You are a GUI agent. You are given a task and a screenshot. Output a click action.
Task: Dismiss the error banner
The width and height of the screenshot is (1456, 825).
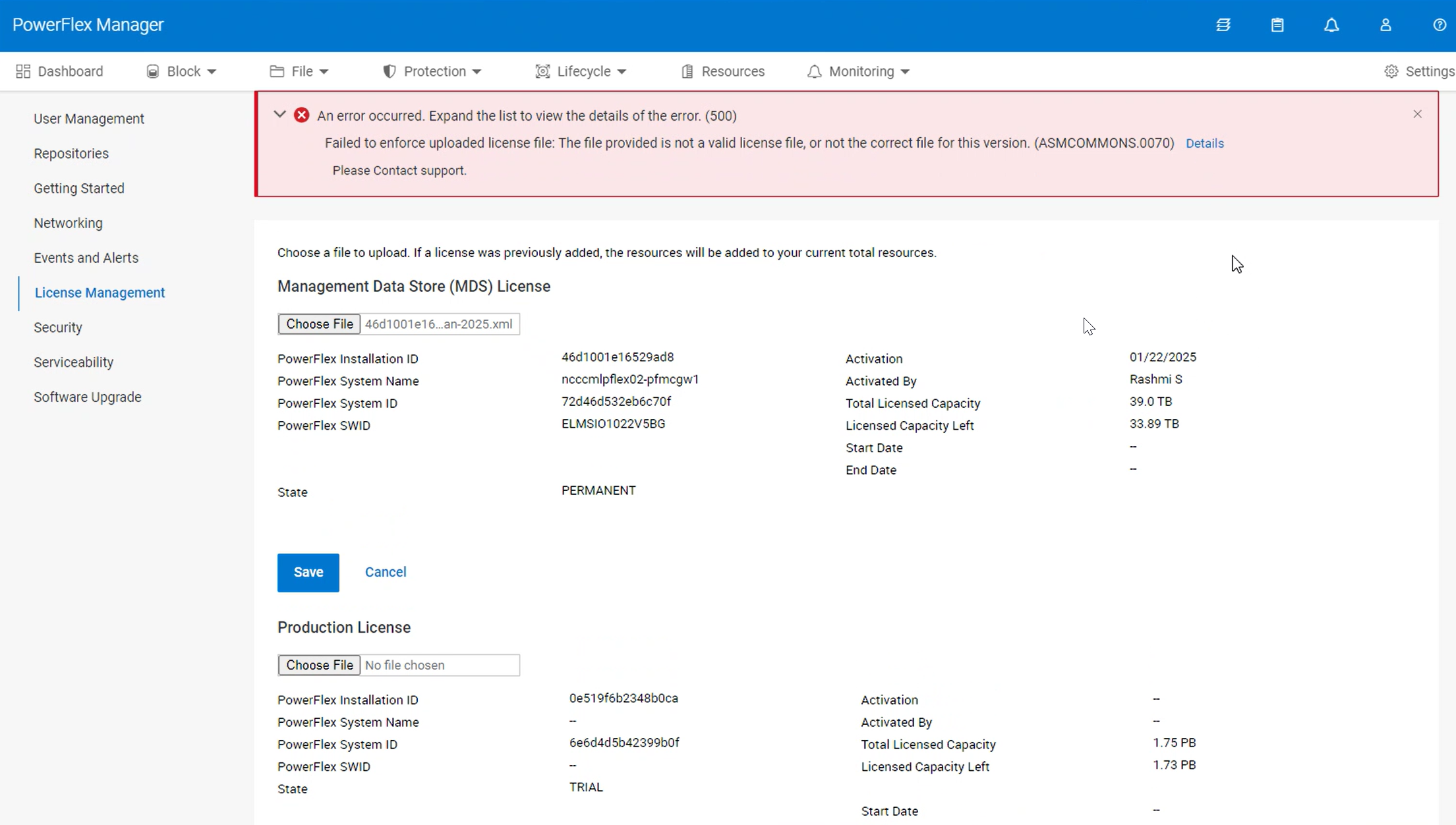click(x=1417, y=115)
